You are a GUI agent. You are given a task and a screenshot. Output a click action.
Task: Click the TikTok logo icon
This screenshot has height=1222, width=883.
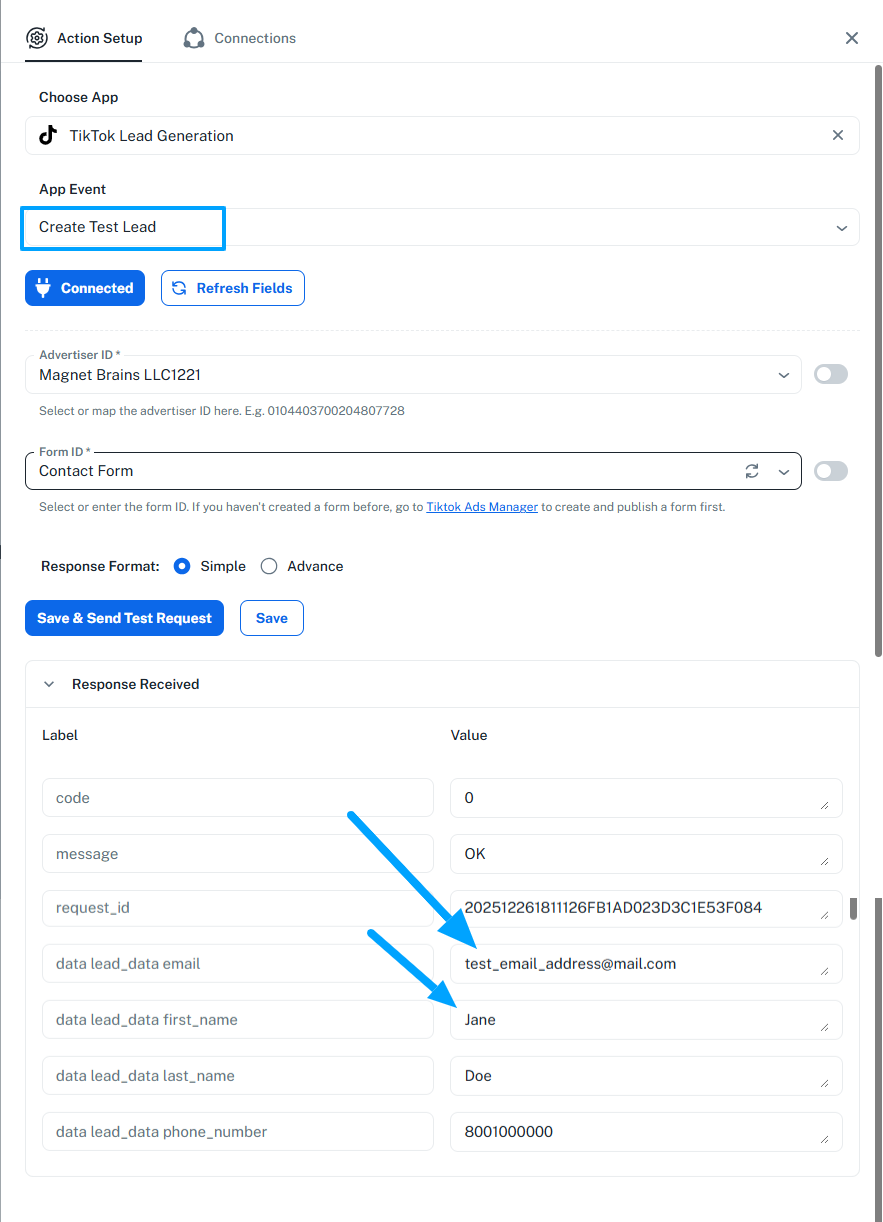48,135
